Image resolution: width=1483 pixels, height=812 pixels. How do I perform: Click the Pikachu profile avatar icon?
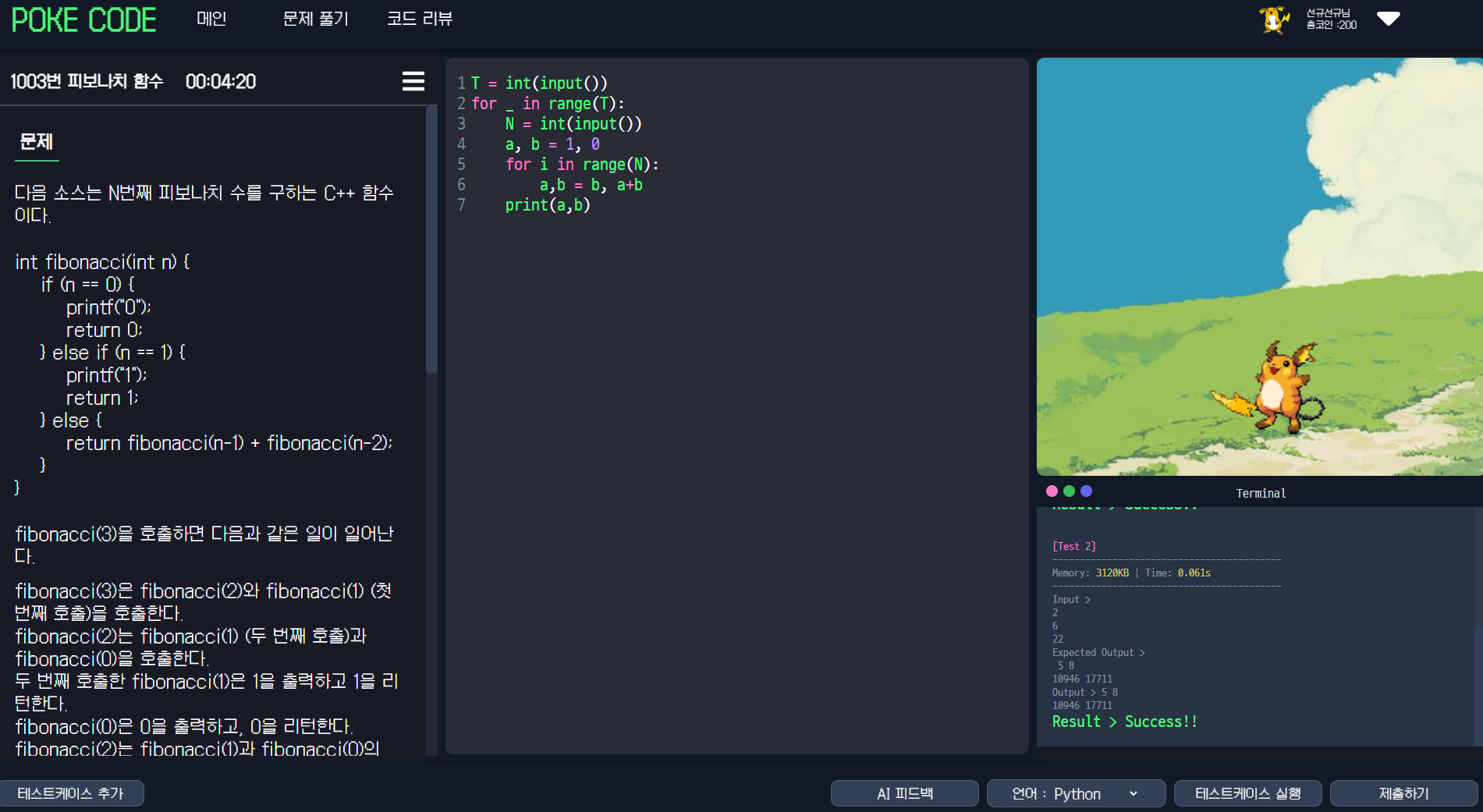[x=1274, y=20]
